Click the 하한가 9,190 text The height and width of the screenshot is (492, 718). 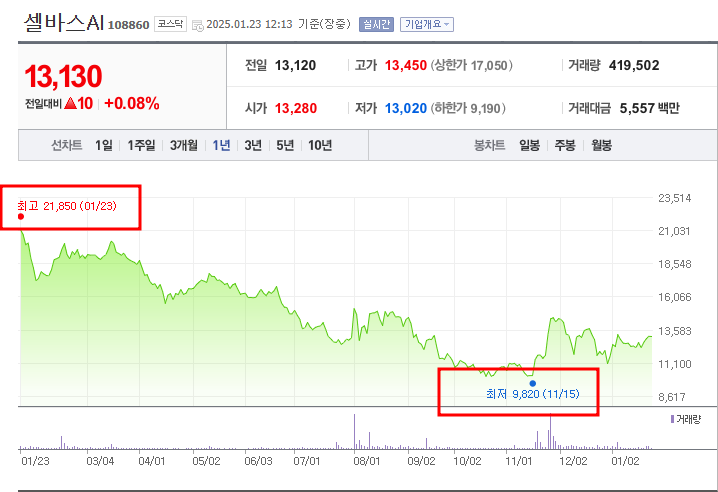point(468,109)
